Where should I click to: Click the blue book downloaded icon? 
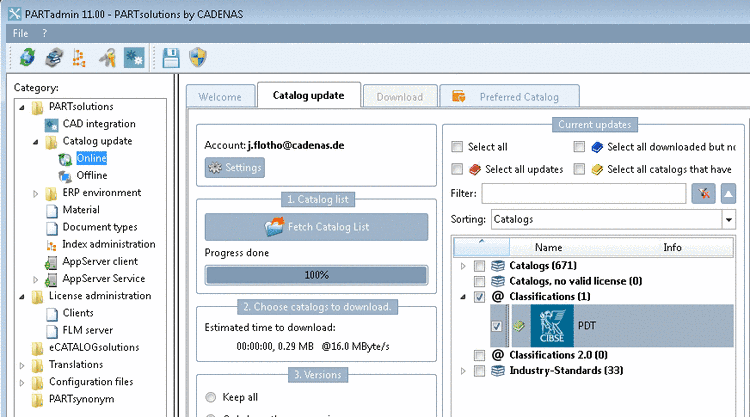click(x=597, y=147)
